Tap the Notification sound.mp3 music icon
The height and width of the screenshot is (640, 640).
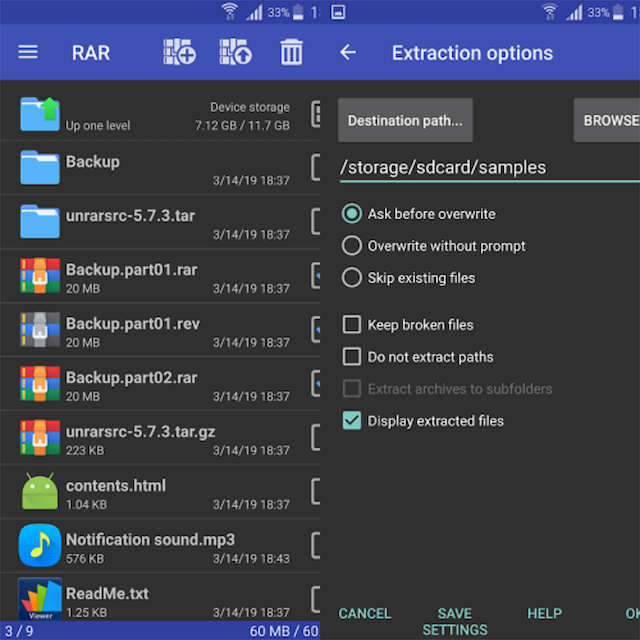[x=40, y=545]
